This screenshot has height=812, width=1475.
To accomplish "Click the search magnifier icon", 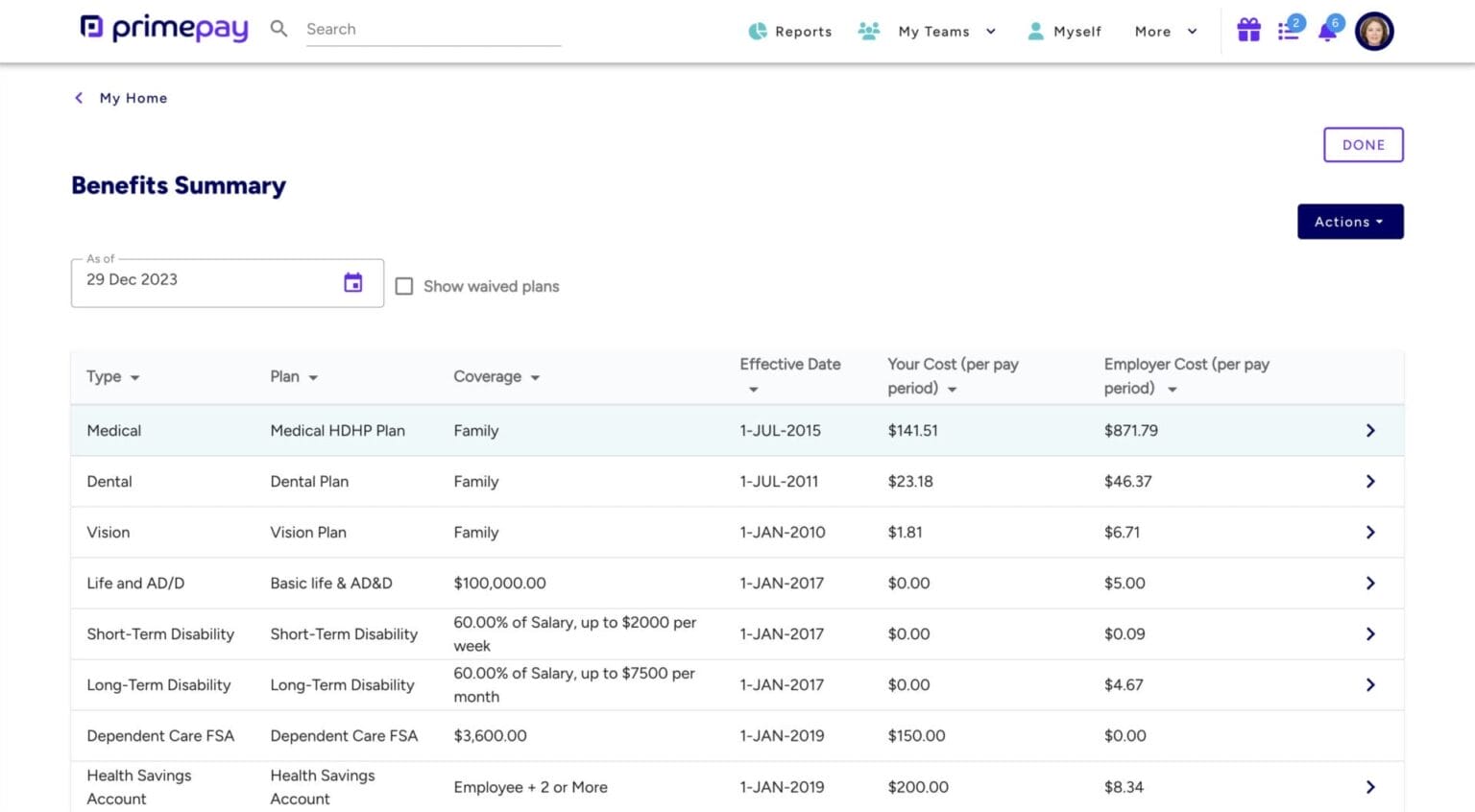I will tap(278, 29).
